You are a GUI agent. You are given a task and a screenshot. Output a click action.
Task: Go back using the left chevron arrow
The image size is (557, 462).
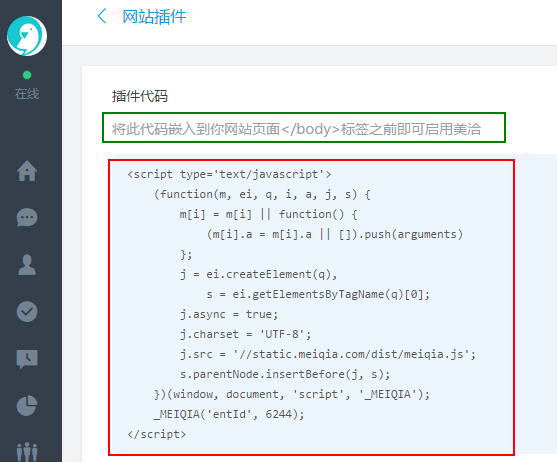pyautogui.click(x=102, y=16)
